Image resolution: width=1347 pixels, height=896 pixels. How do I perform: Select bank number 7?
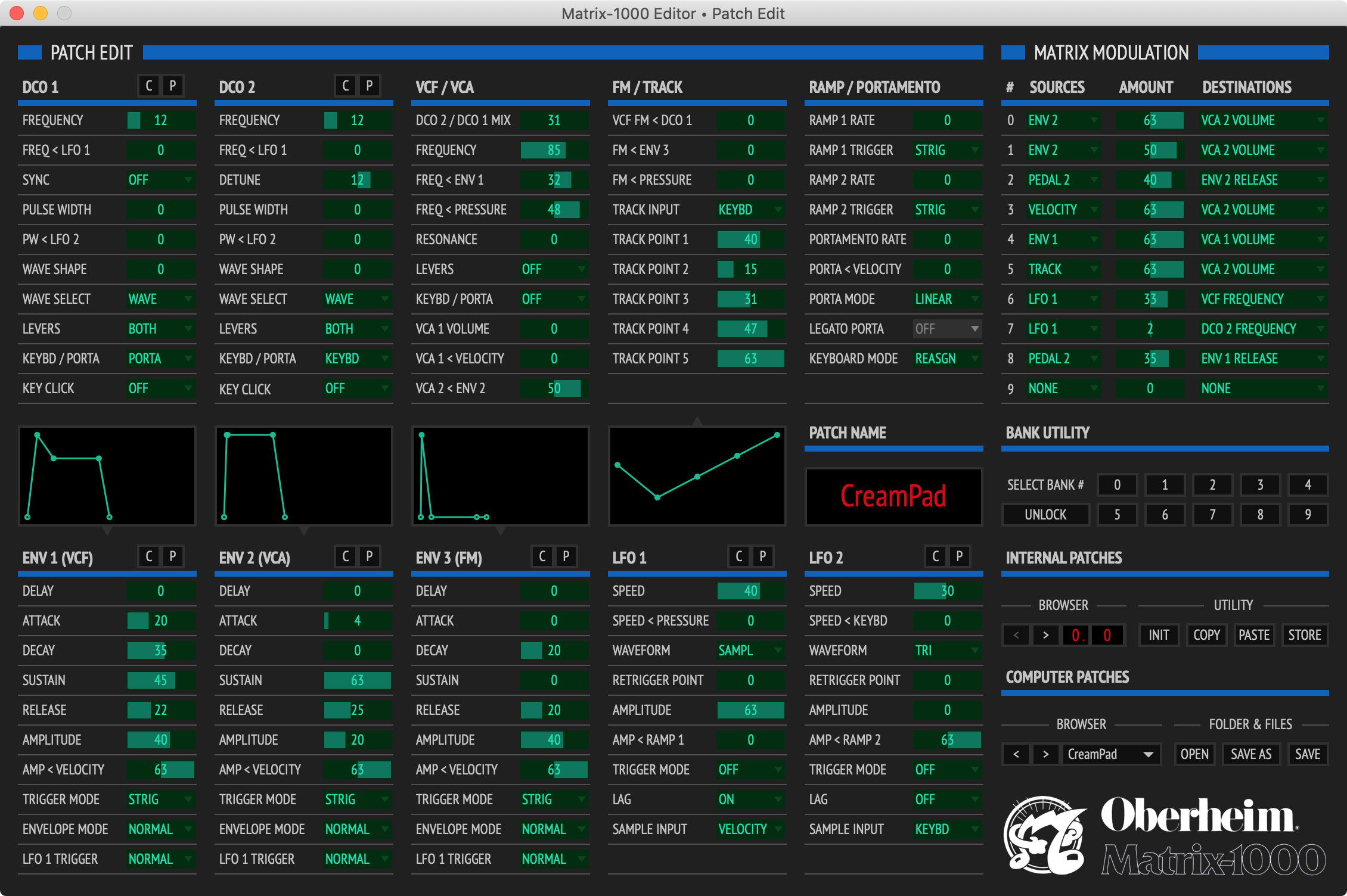[1212, 515]
